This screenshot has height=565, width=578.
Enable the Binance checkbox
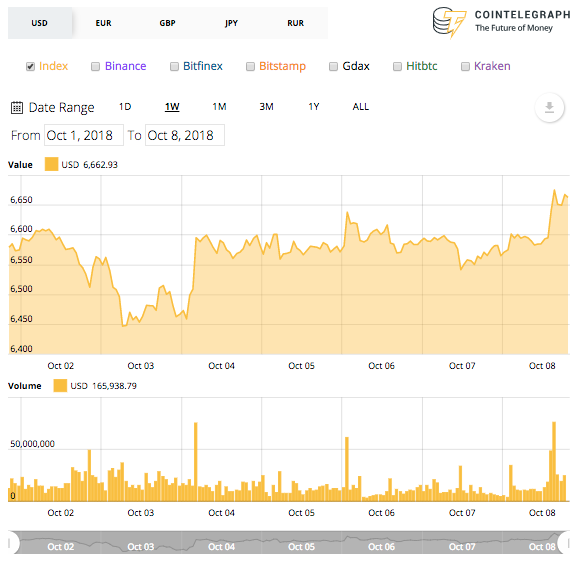point(95,66)
